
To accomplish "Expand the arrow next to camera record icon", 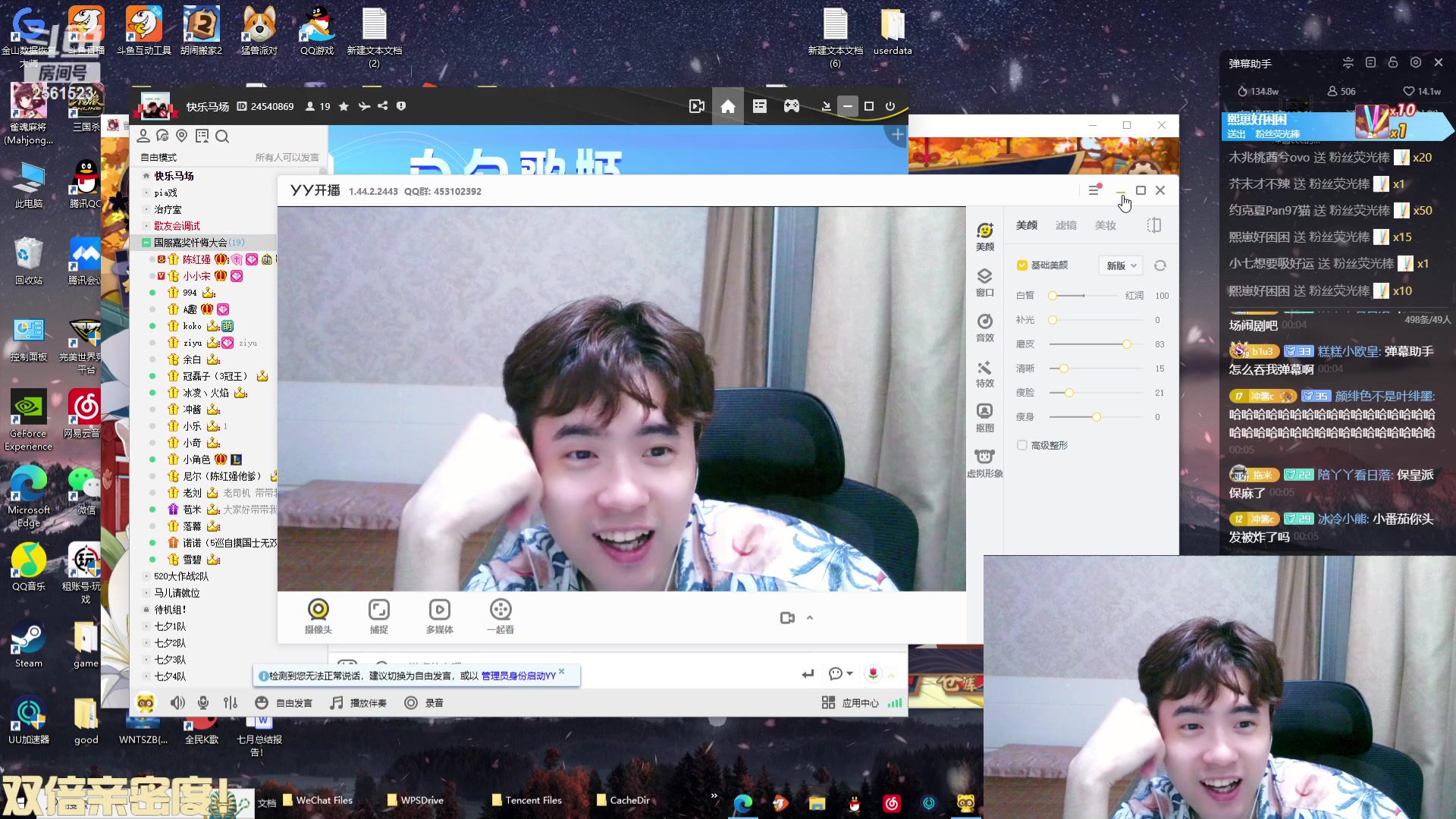I will click(x=810, y=618).
